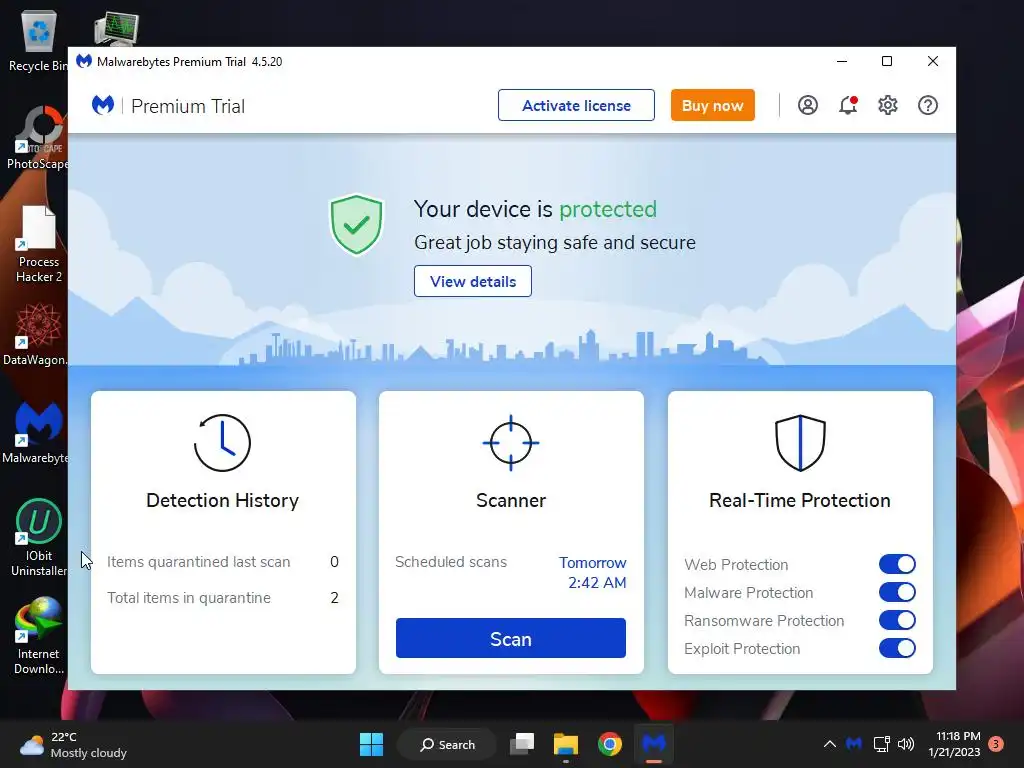Viewport: 1024px width, 768px height.
Task: Click the Malwarebytes title bar app icon
Action: pos(84,61)
